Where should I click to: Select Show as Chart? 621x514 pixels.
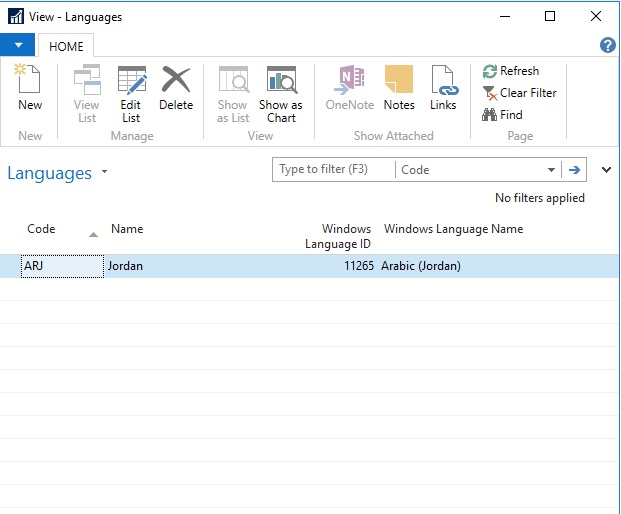coord(281,82)
